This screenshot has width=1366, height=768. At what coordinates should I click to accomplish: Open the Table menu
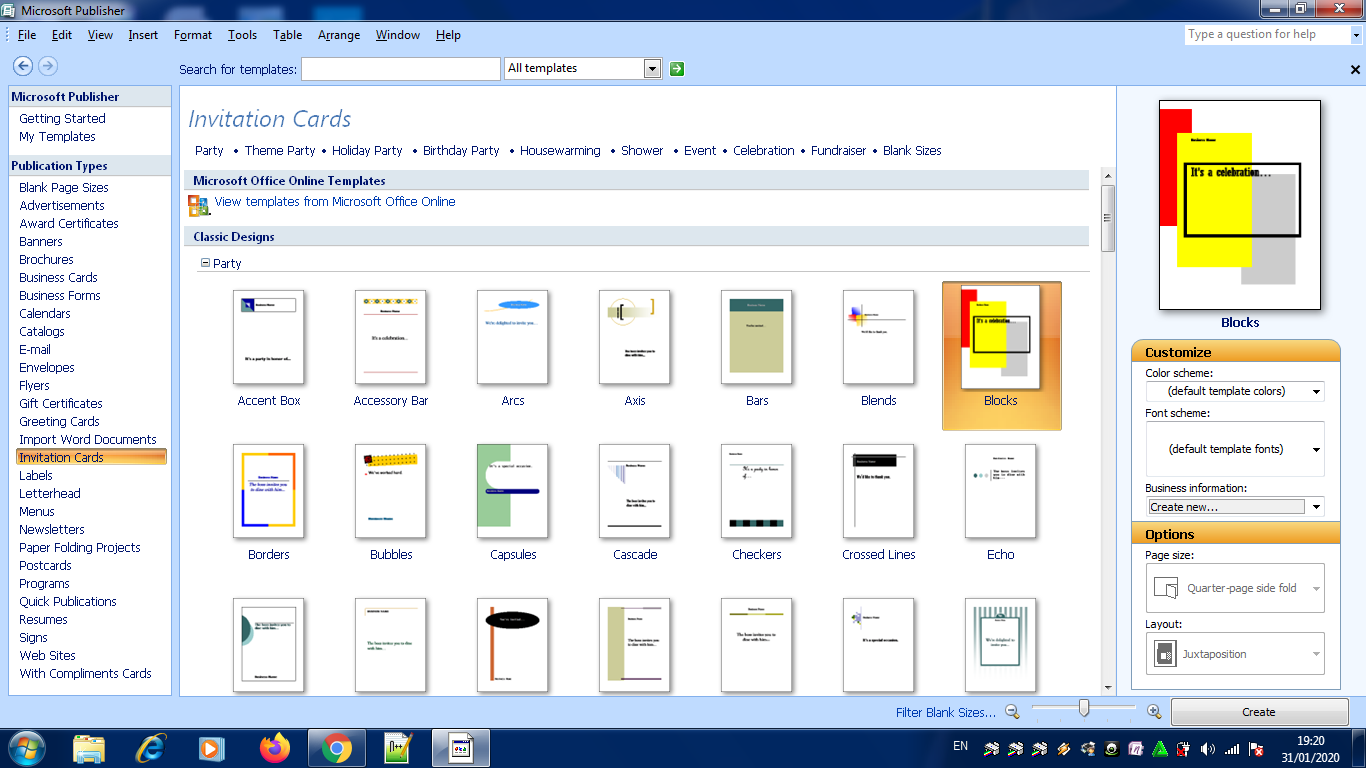287,35
